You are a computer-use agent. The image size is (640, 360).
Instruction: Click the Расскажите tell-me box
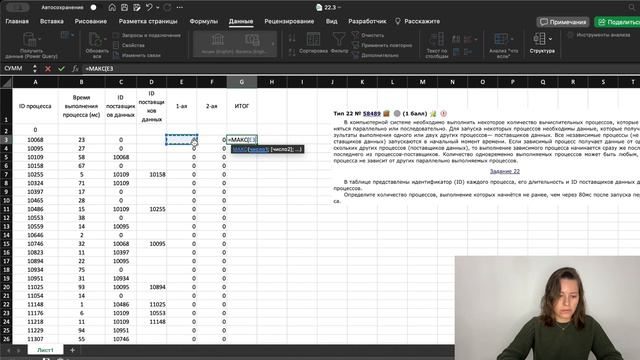[418, 21]
